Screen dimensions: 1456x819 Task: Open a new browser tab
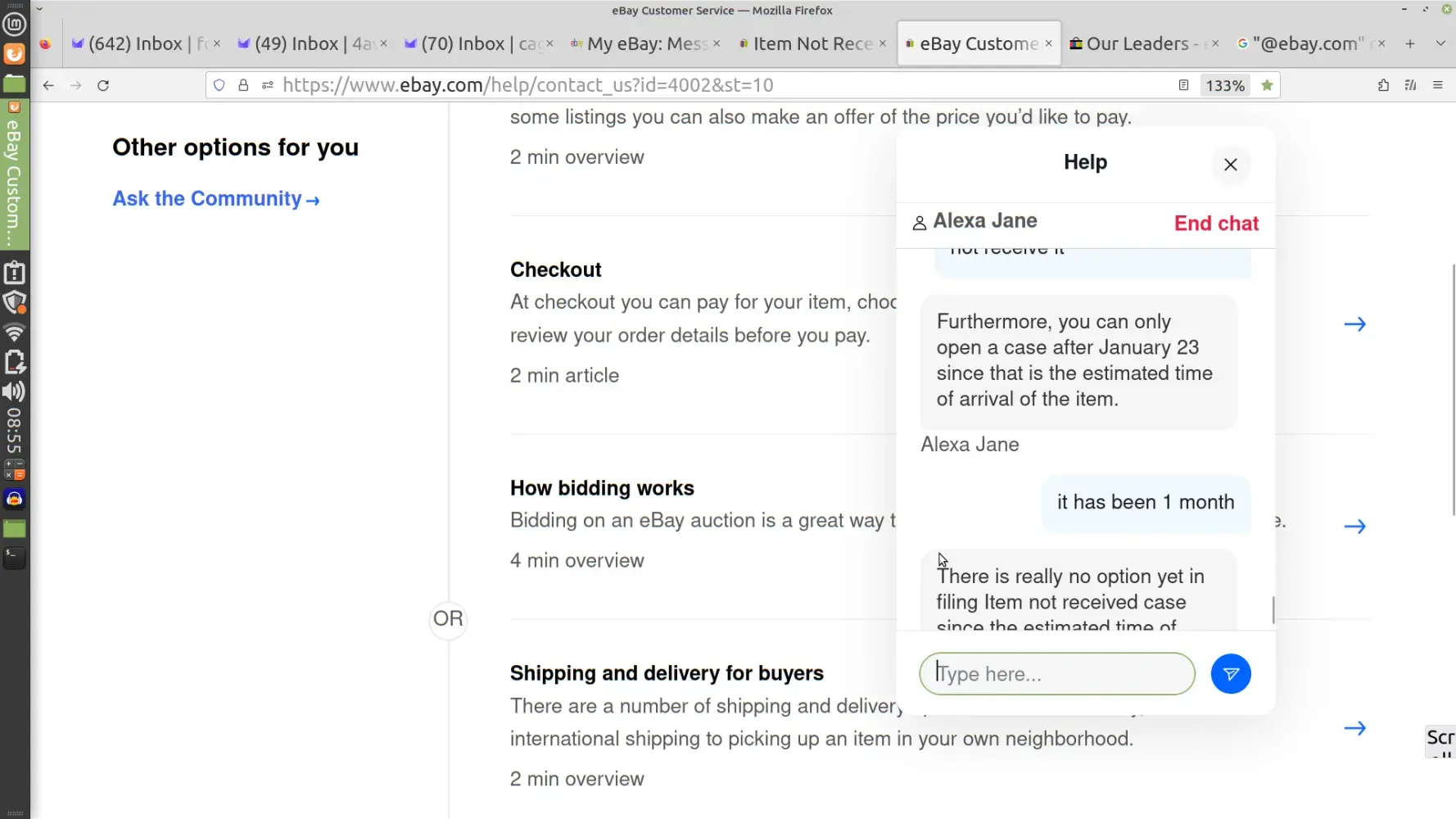[x=1409, y=43]
